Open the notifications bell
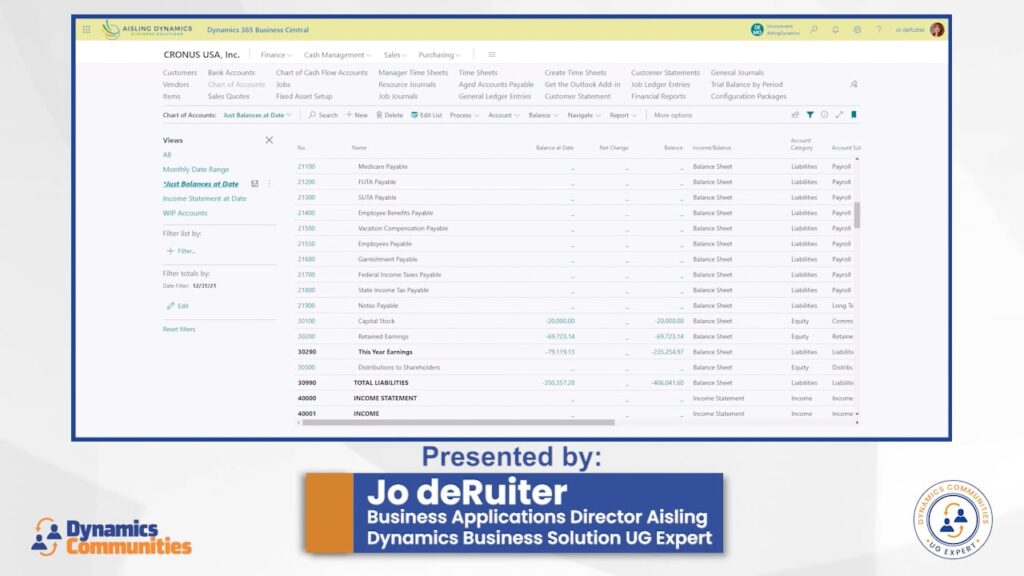 pos(835,29)
